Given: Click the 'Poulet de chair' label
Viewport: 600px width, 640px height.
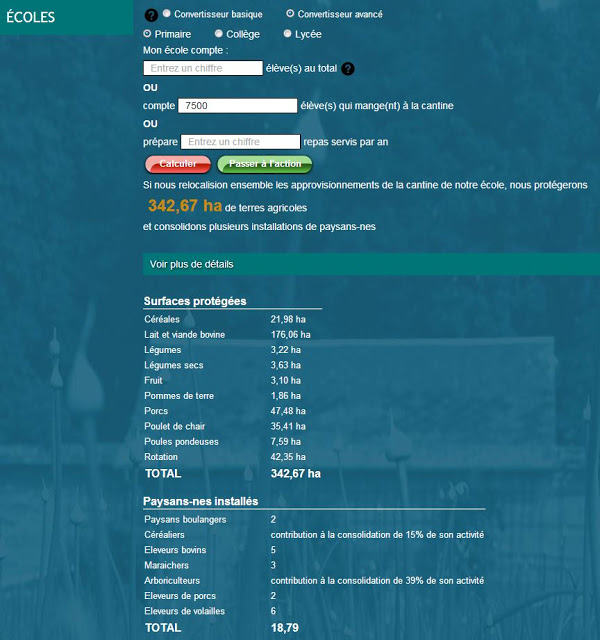Looking at the screenshot, I should tap(175, 427).
